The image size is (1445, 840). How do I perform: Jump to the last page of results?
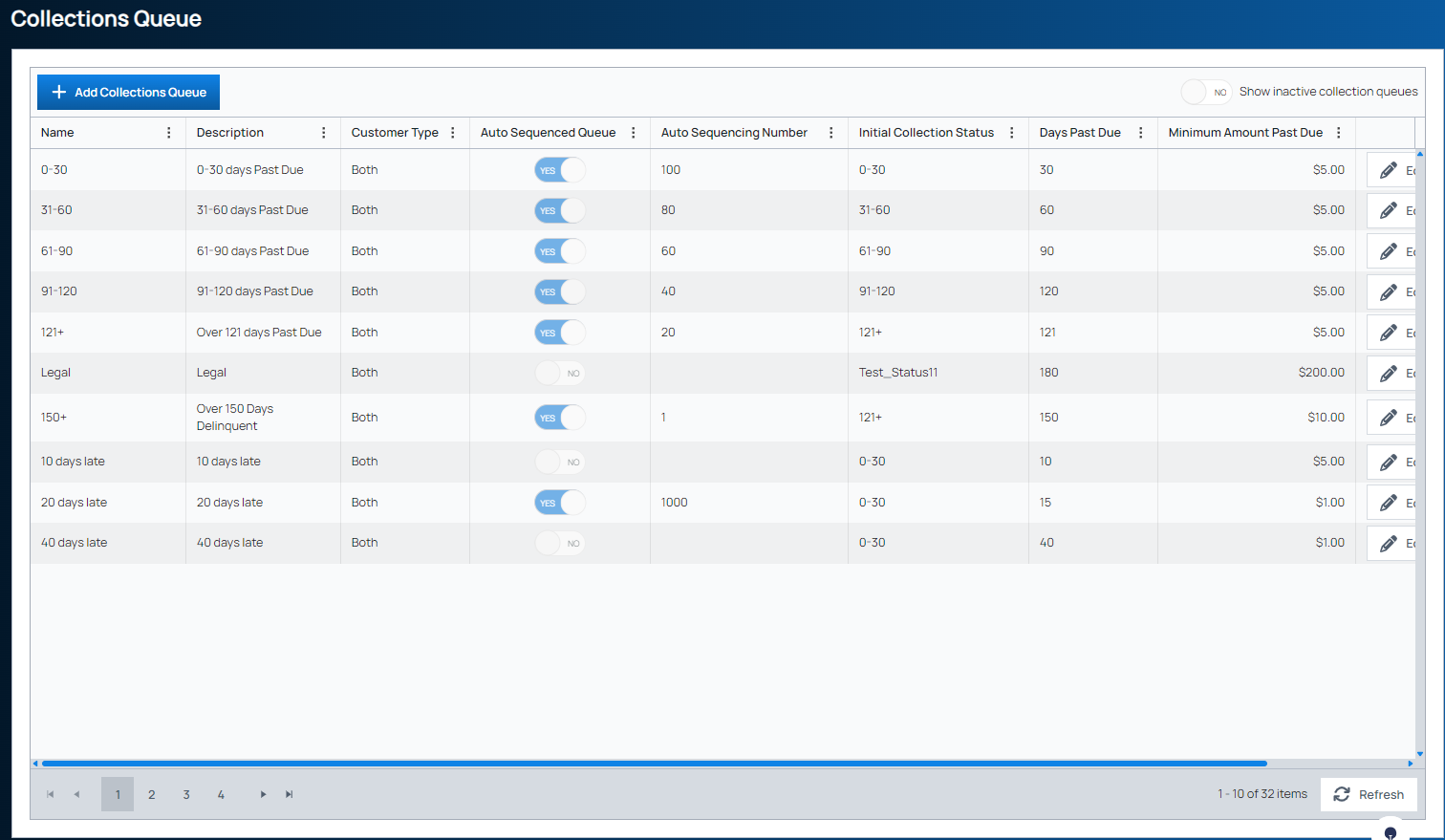click(289, 794)
